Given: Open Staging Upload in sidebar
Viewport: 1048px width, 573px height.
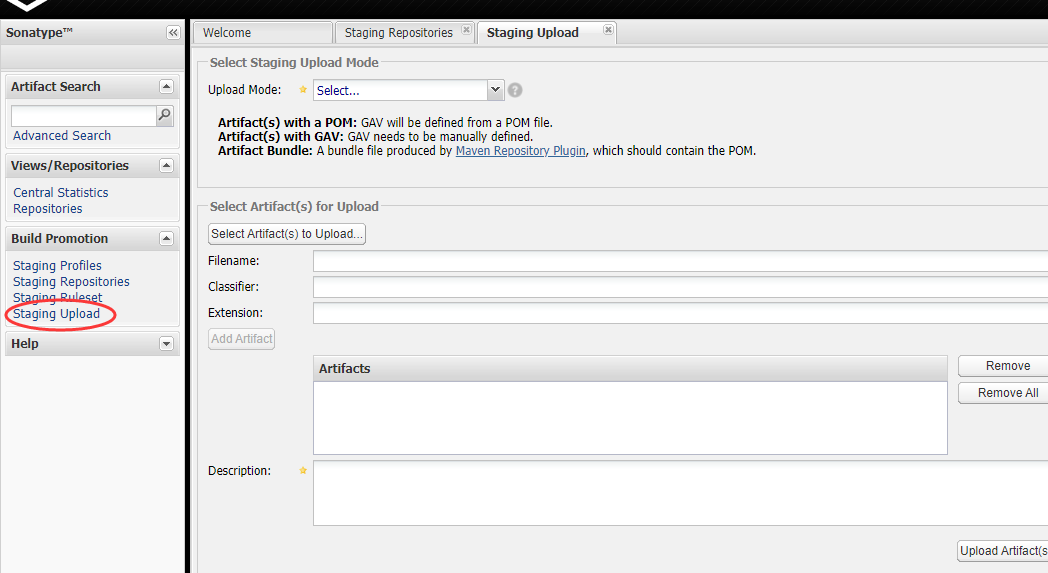Looking at the screenshot, I should coord(56,314).
